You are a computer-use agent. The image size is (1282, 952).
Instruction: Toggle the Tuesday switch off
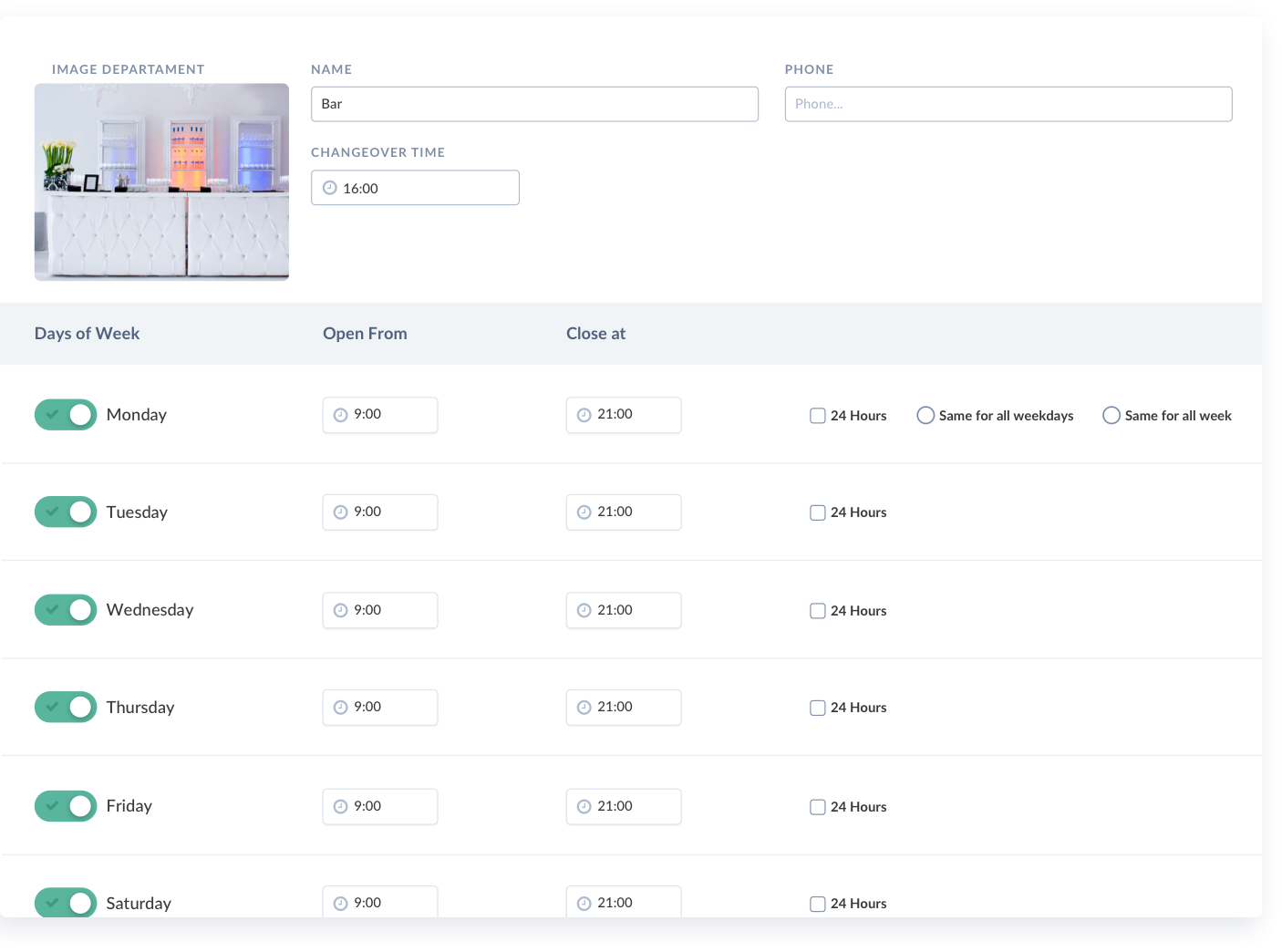pos(66,512)
